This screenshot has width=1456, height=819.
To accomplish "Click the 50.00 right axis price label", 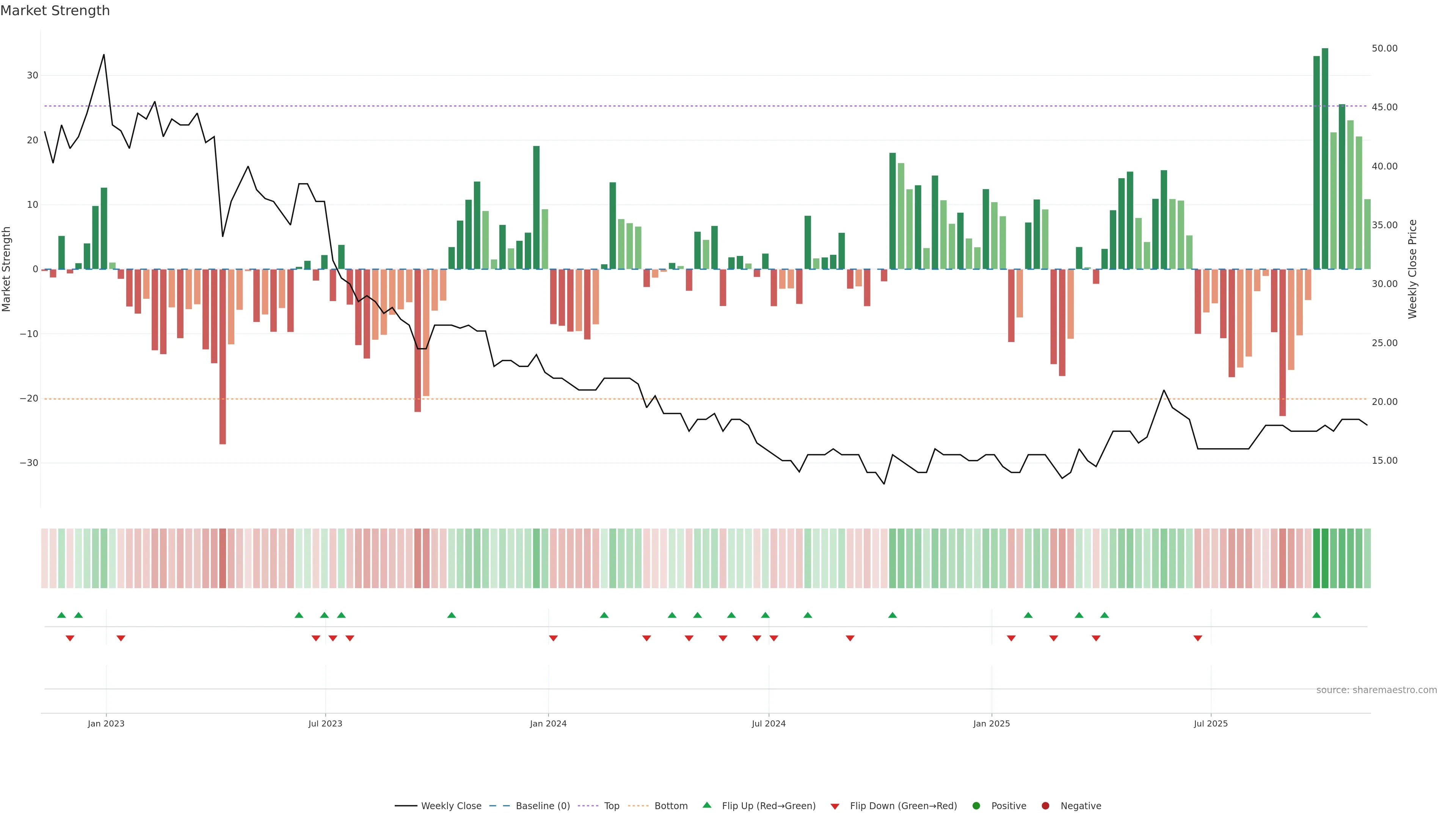I will [1384, 49].
